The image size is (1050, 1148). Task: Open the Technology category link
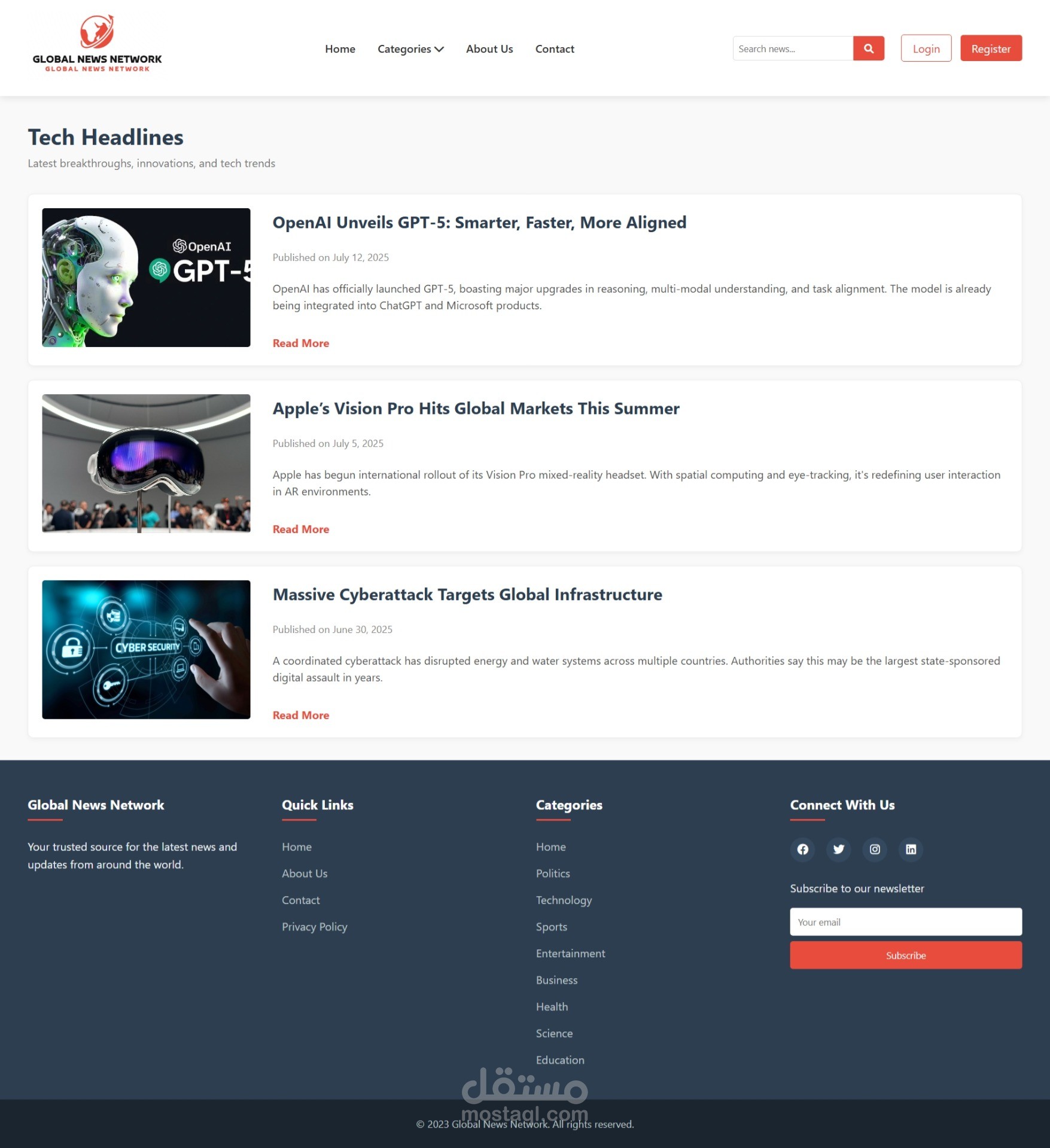coord(564,900)
